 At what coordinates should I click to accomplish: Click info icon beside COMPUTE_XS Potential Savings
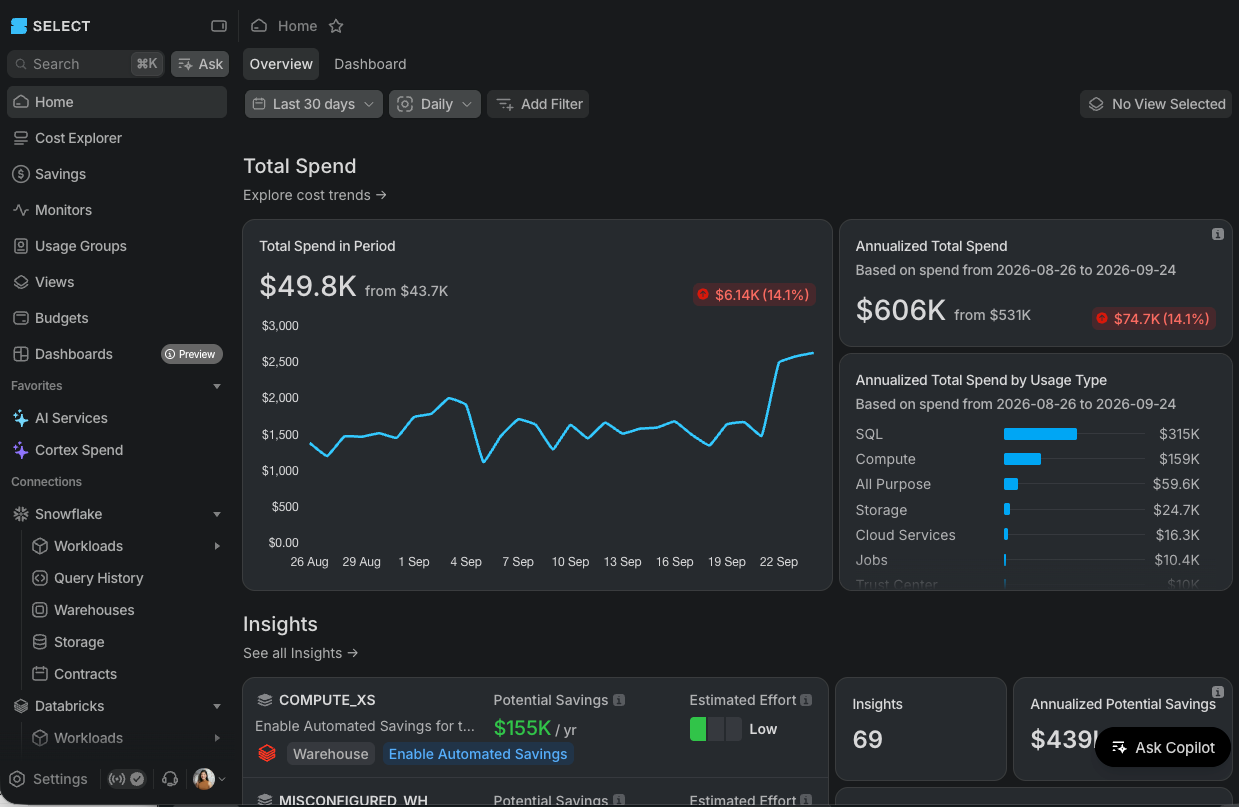coord(619,700)
